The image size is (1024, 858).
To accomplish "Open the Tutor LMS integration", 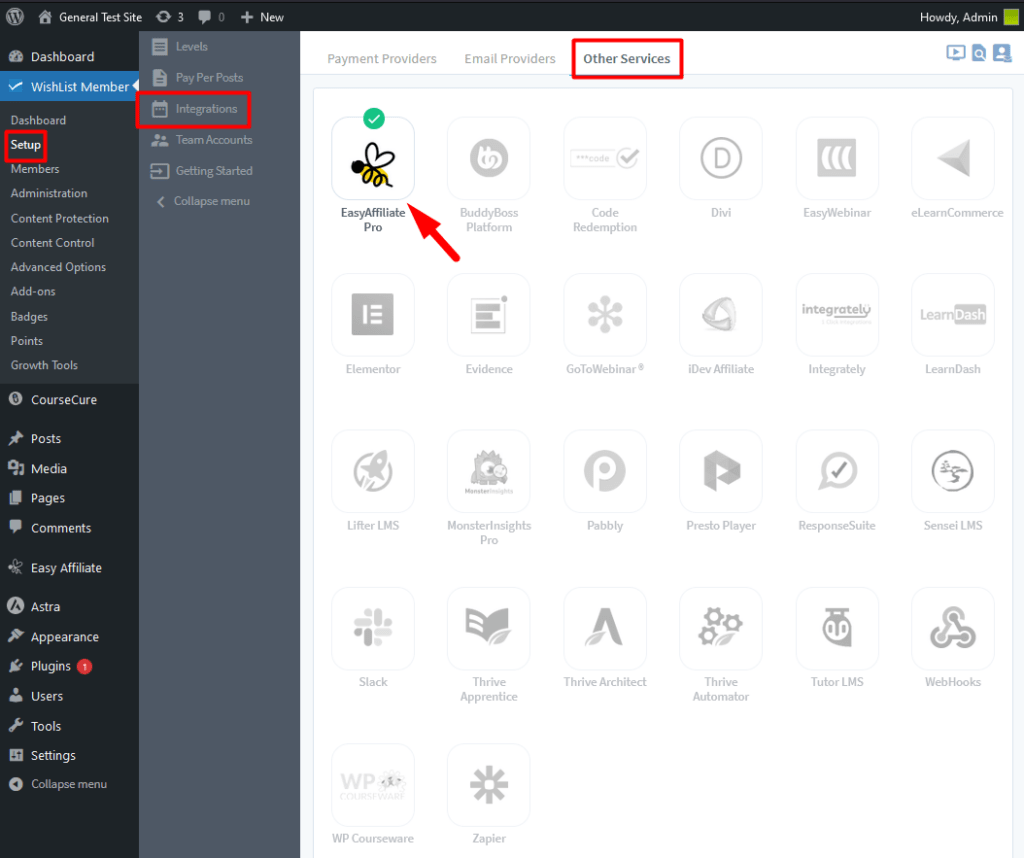I will [837, 628].
